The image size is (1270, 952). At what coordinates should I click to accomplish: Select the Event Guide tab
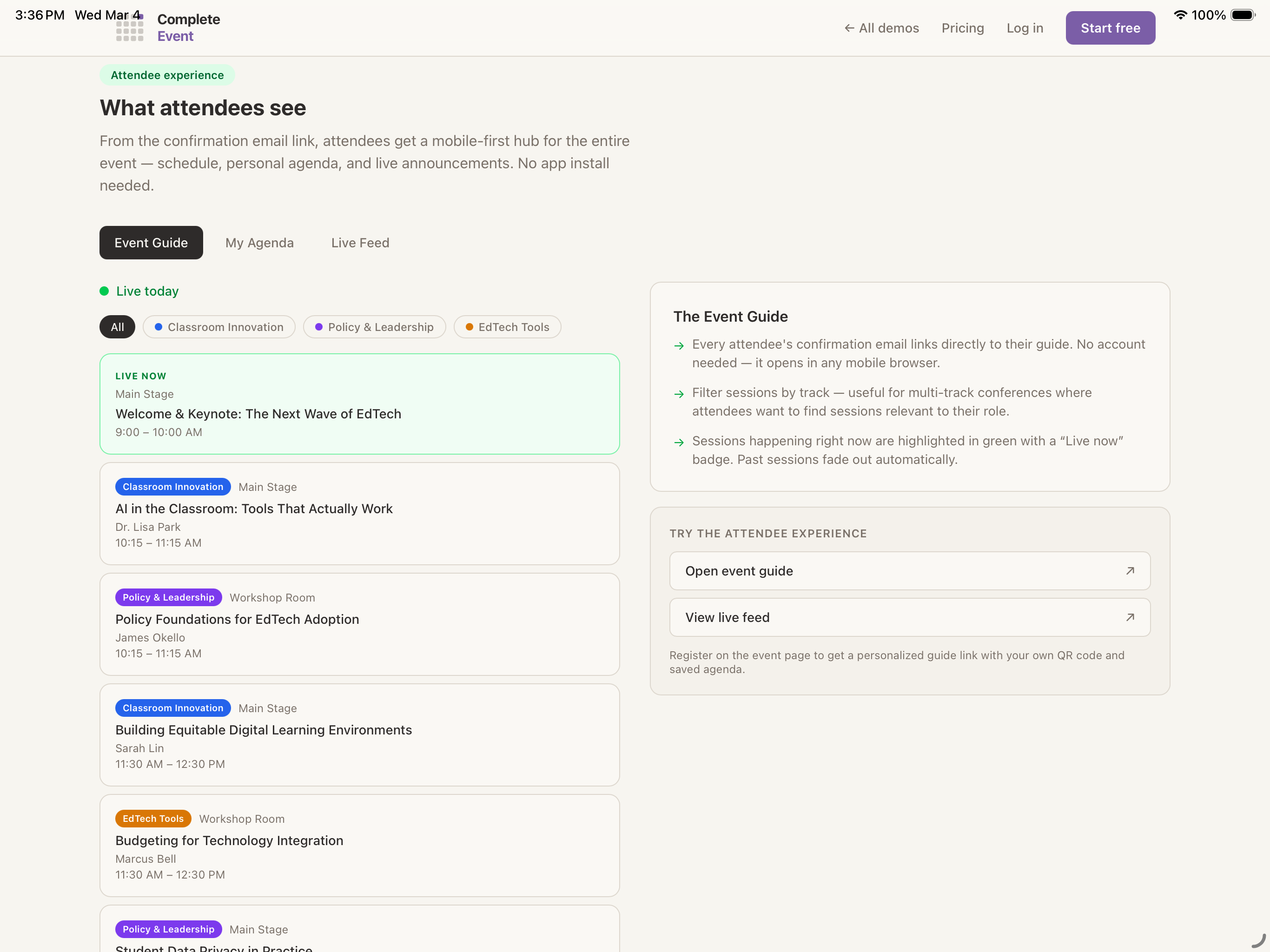[x=151, y=243]
